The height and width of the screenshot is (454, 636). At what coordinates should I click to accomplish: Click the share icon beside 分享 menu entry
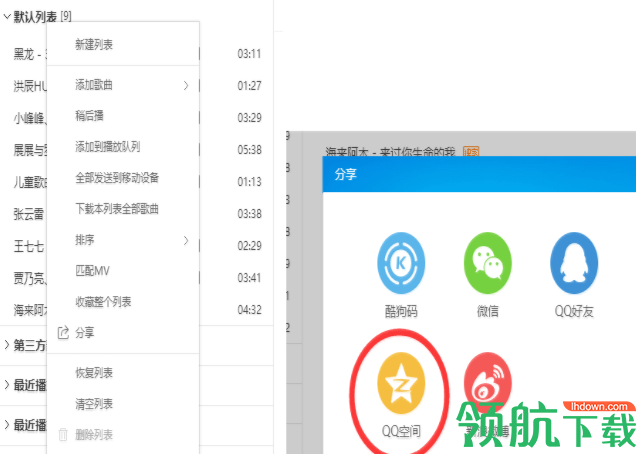point(63,333)
